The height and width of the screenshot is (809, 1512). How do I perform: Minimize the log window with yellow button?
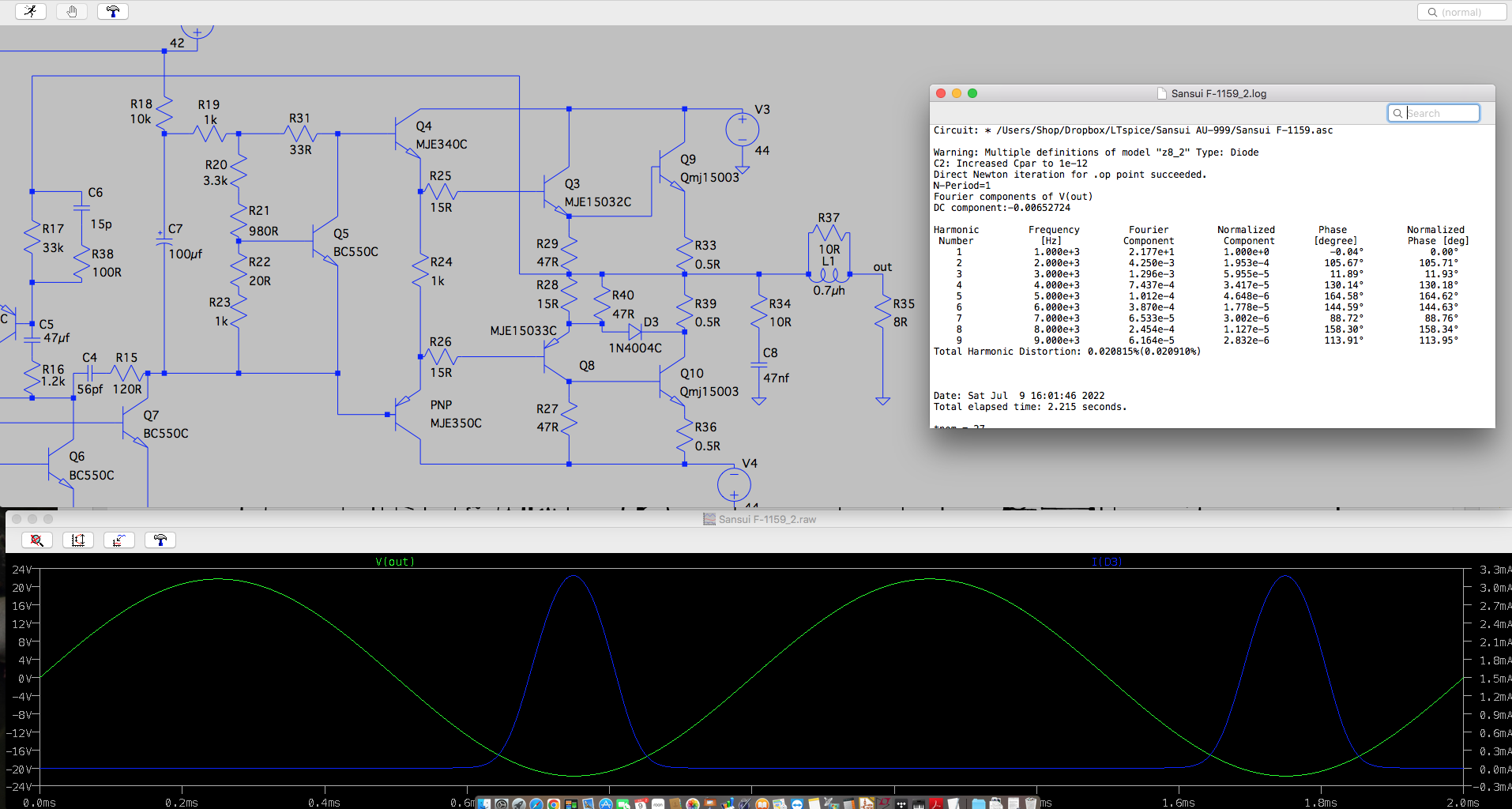tap(957, 93)
